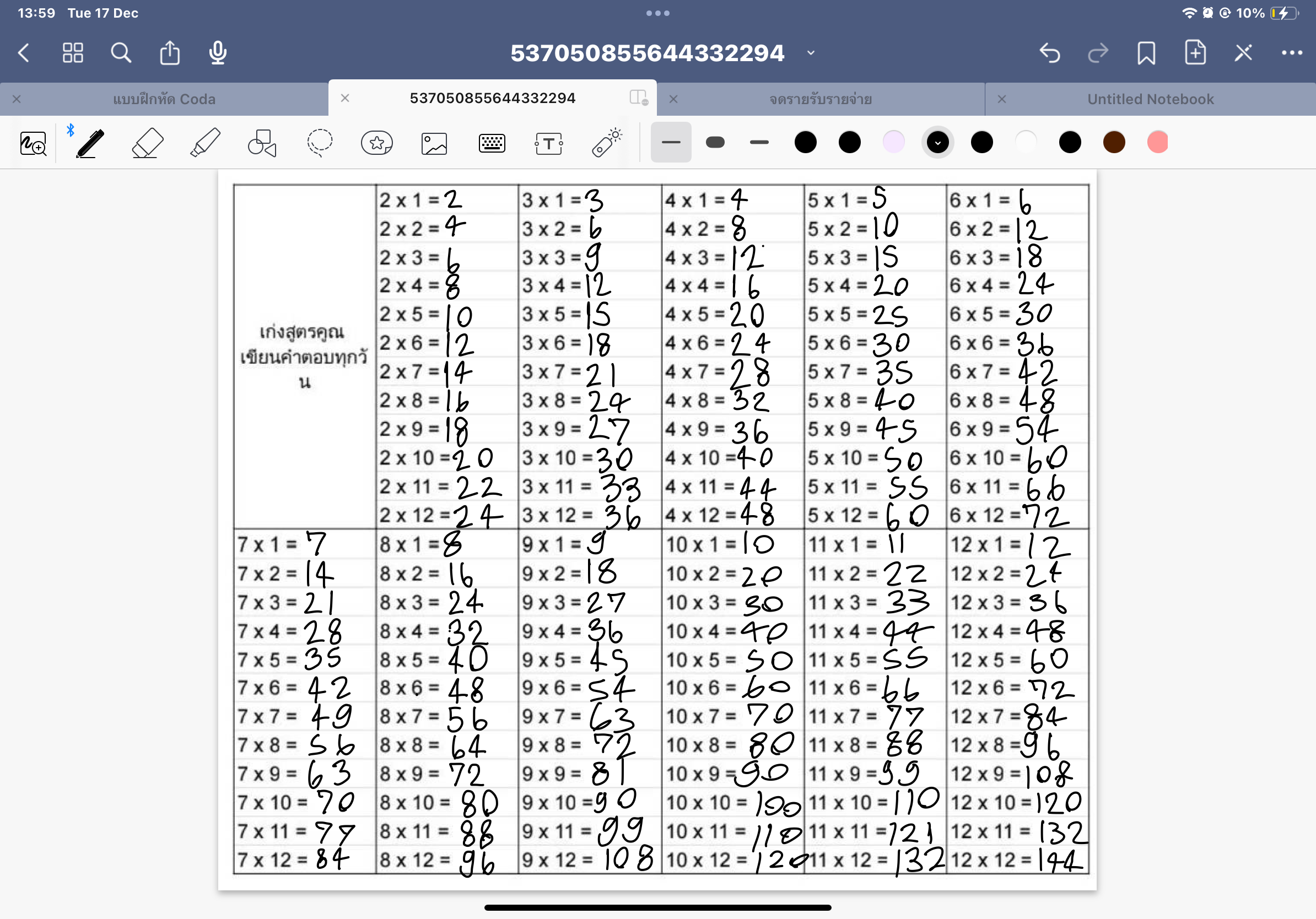The width and height of the screenshot is (1316, 919).
Task: Select the Shapes tool
Action: tap(262, 143)
